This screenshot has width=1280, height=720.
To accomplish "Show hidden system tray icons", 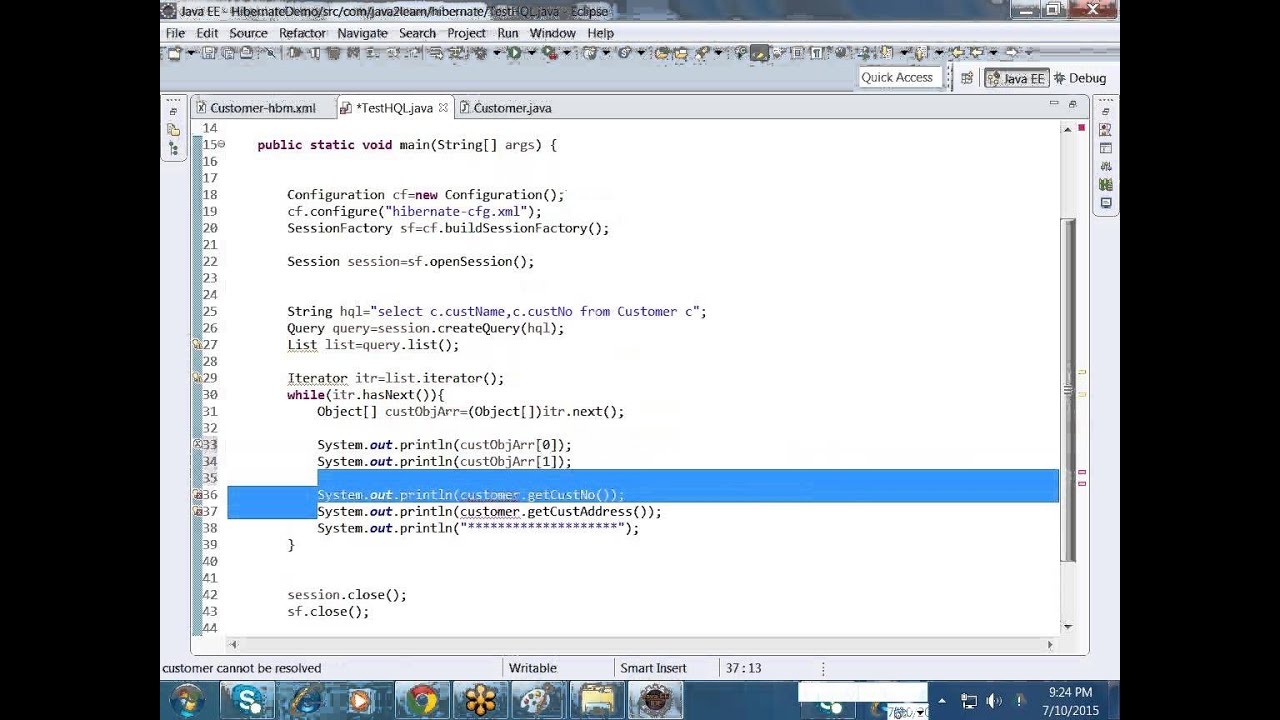I will (941, 701).
